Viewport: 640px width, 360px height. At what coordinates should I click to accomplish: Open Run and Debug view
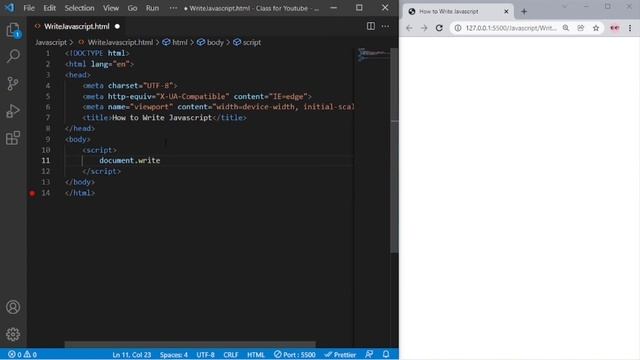pos(13,111)
